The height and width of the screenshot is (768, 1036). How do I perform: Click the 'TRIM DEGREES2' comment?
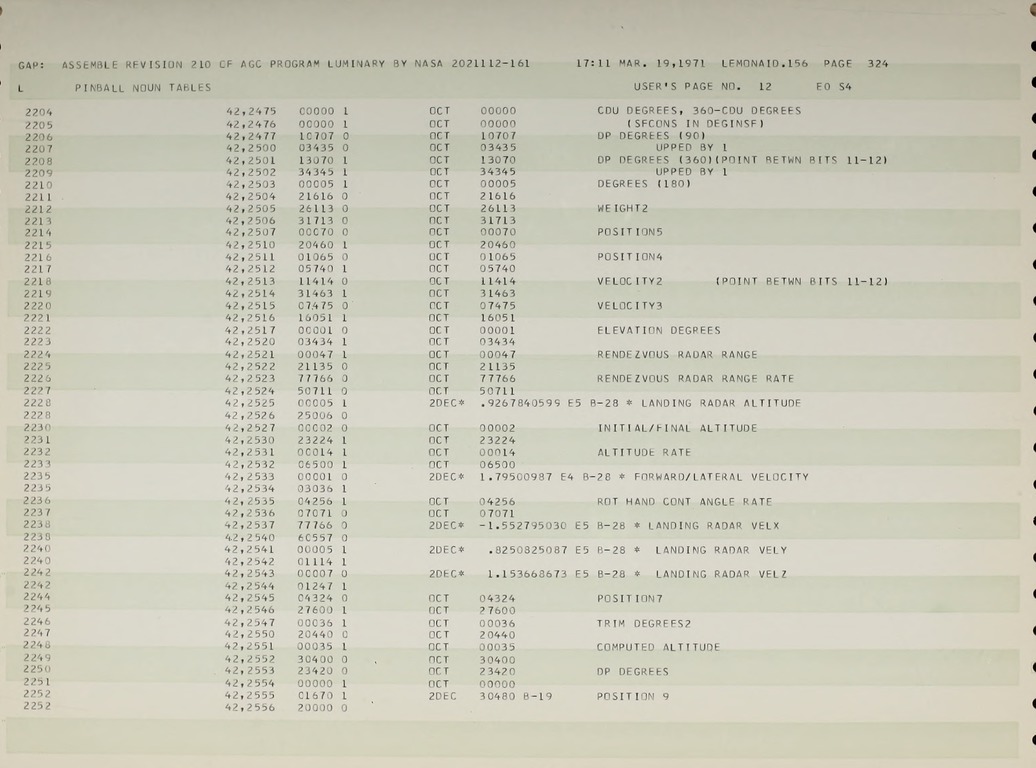644,623
